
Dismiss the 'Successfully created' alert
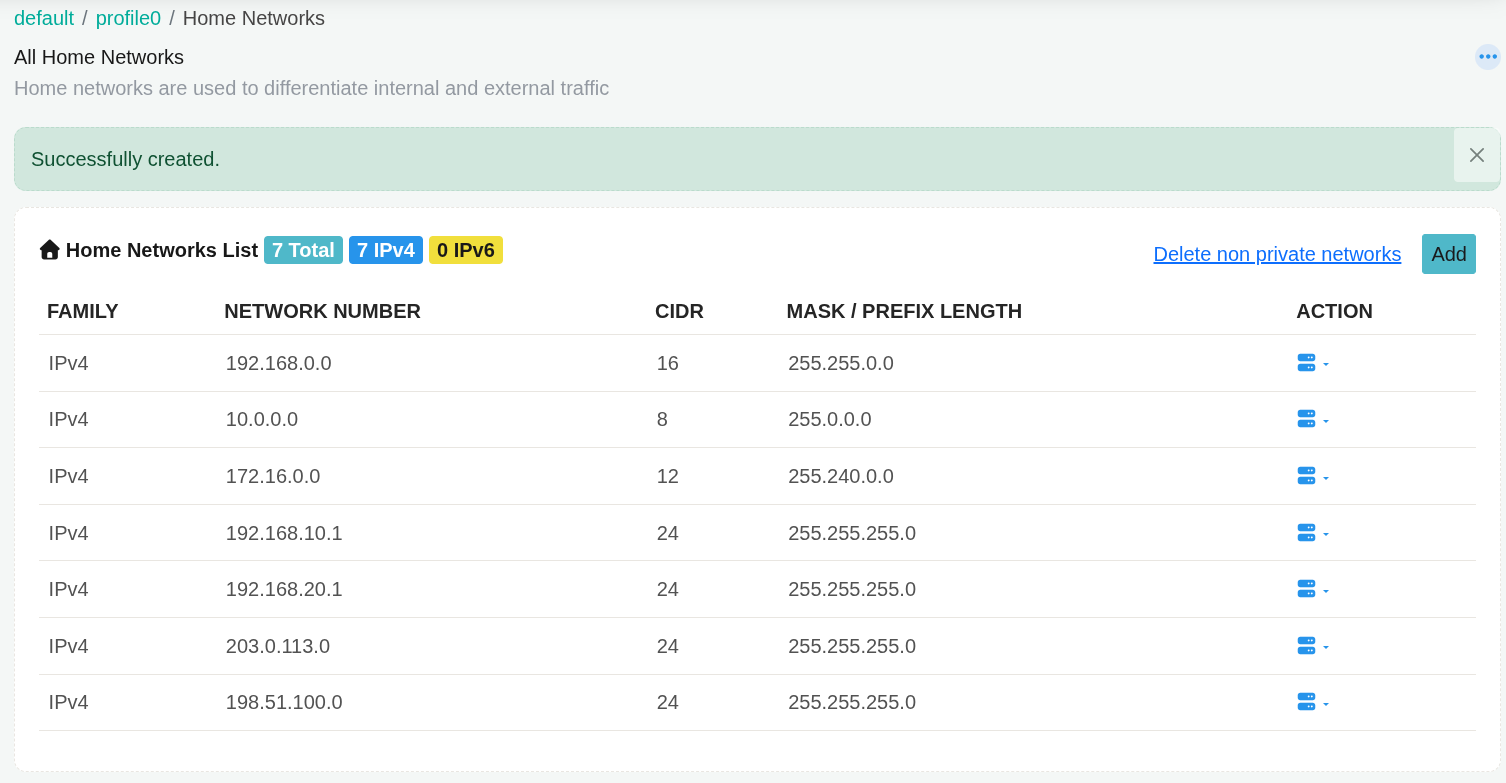click(x=1477, y=155)
